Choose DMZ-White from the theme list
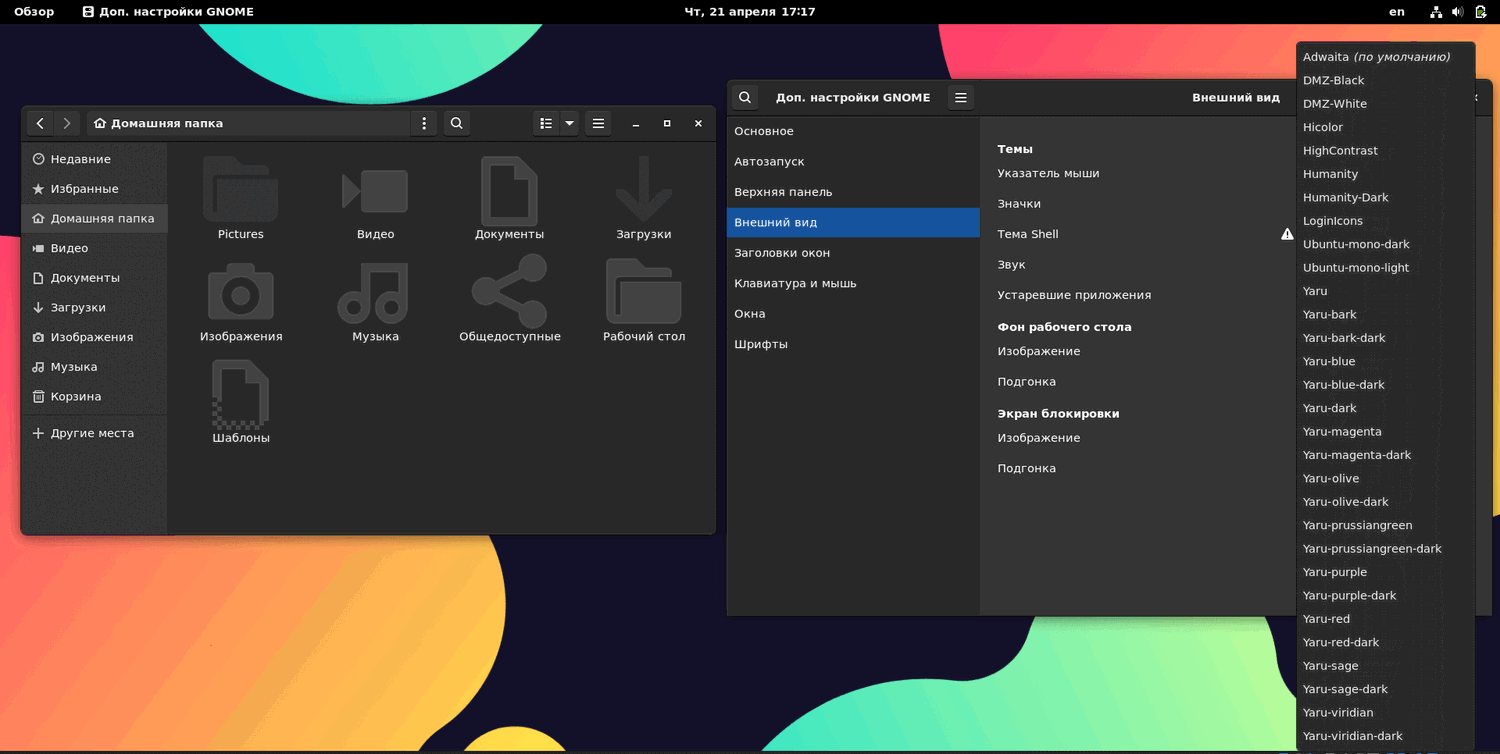 [x=1385, y=104]
